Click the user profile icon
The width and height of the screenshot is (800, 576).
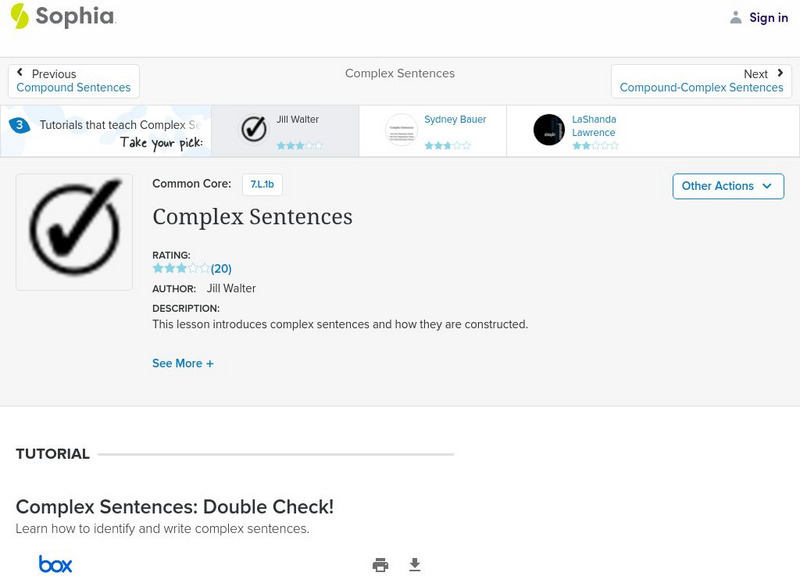[x=736, y=17]
